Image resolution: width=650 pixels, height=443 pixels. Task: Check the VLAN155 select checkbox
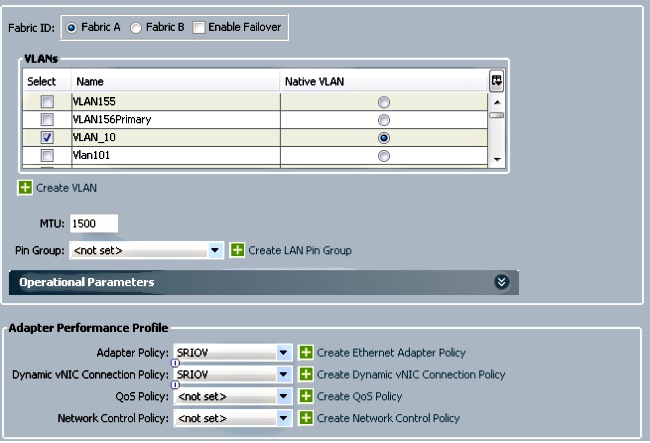pyautogui.click(x=47, y=102)
